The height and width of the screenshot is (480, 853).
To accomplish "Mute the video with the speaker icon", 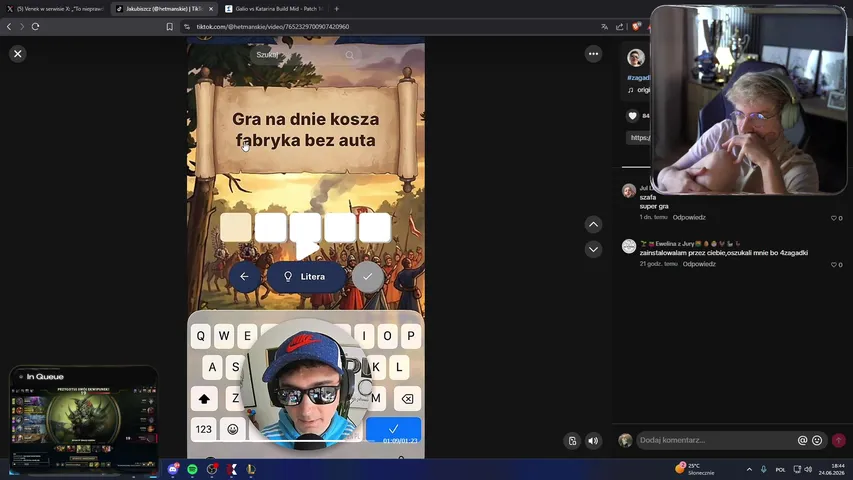I will click(594, 441).
